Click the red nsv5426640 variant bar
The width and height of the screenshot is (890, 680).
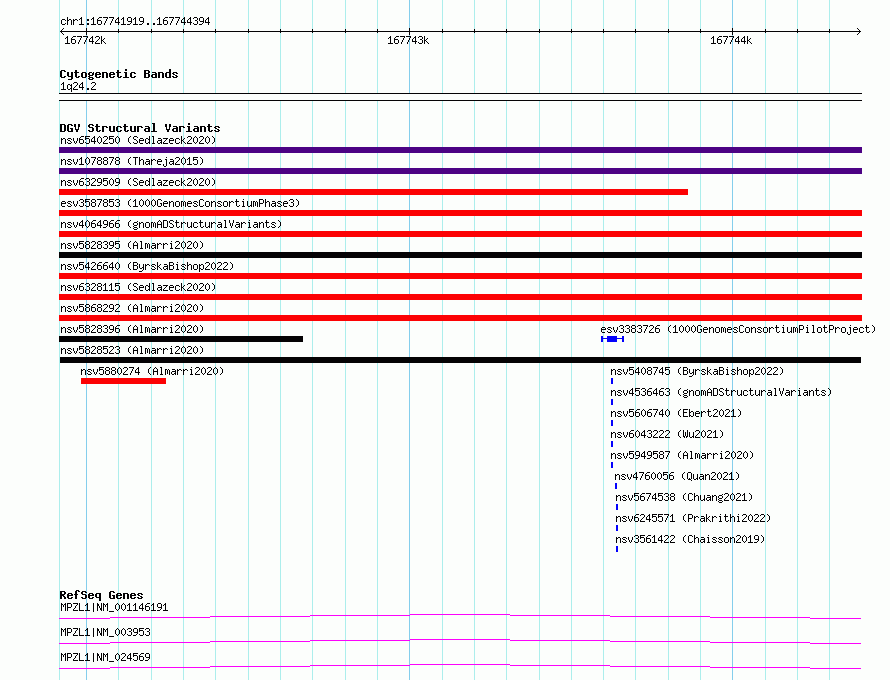(x=460, y=276)
